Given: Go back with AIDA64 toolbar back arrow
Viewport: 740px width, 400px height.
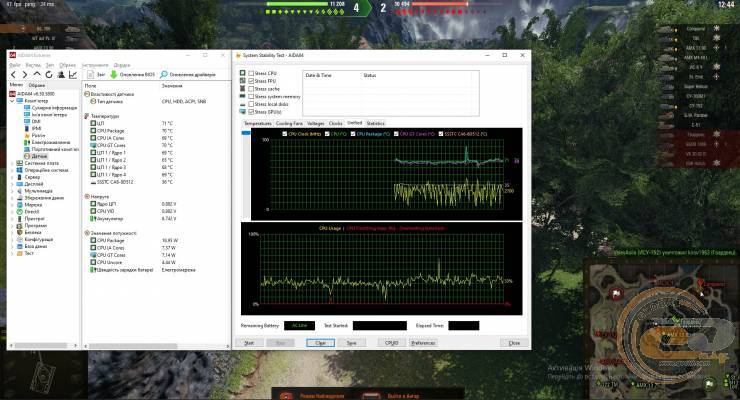Looking at the screenshot, I should click(13, 75).
